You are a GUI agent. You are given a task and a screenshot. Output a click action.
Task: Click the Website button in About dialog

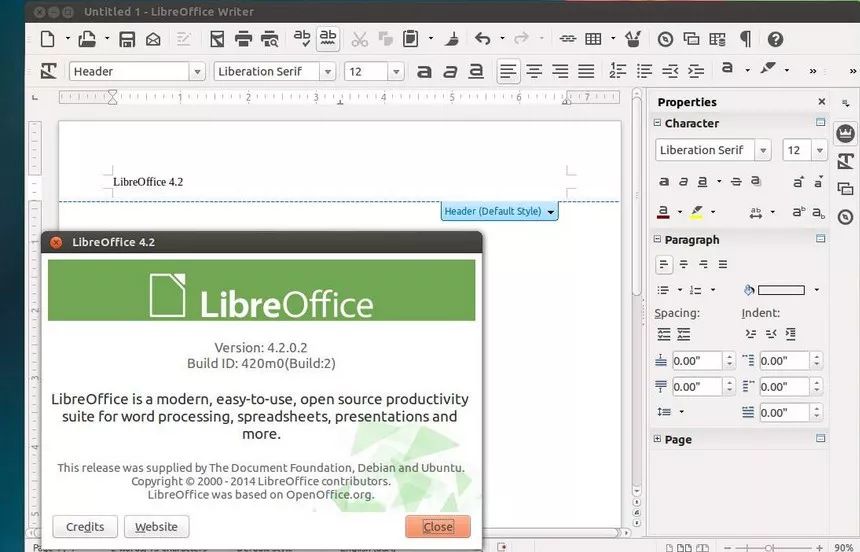pyautogui.click(x=156, y=527)
